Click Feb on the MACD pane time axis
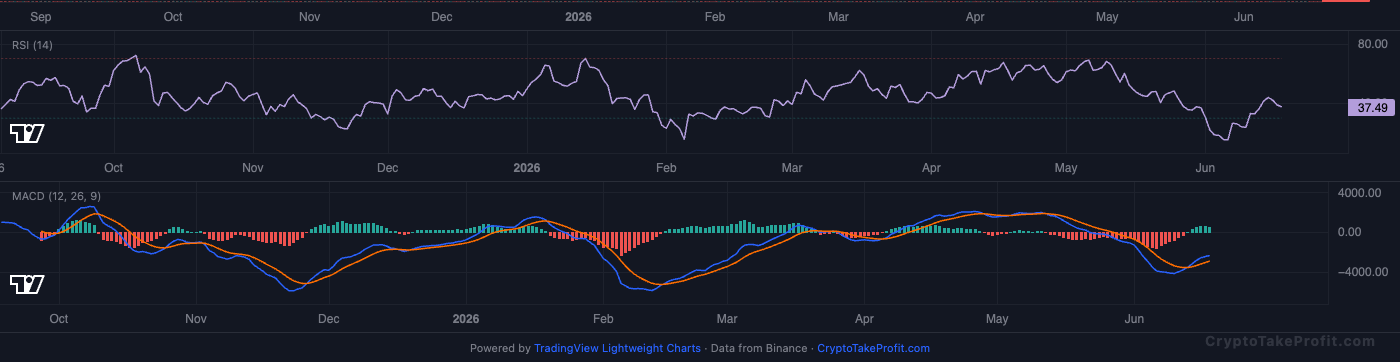Screen dimensions: 1400x362 pos(602,319)
